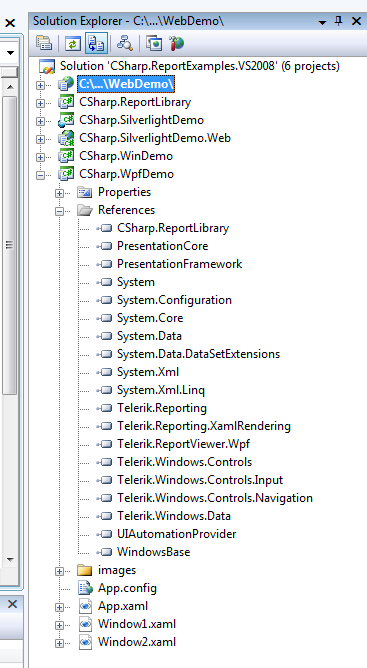Toggle auto-hide pin for Solution Explorer

[x=339, y=21]
